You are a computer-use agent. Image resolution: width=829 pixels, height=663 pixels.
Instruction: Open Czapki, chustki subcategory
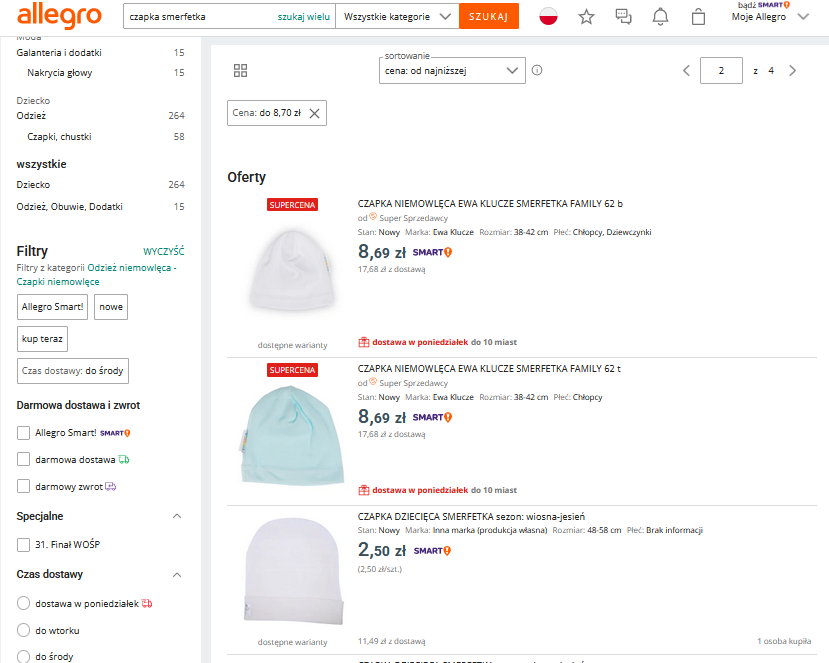coord(59,136)
